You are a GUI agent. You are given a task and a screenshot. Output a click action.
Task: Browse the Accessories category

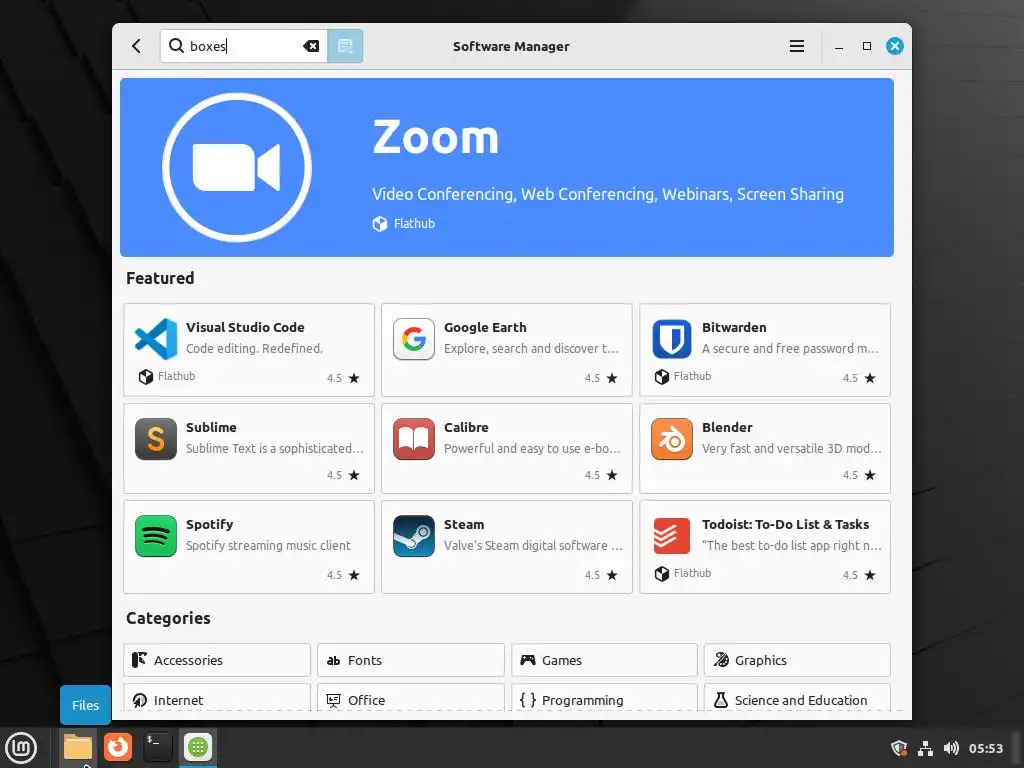pyautogui.click(x=217, y=660)
